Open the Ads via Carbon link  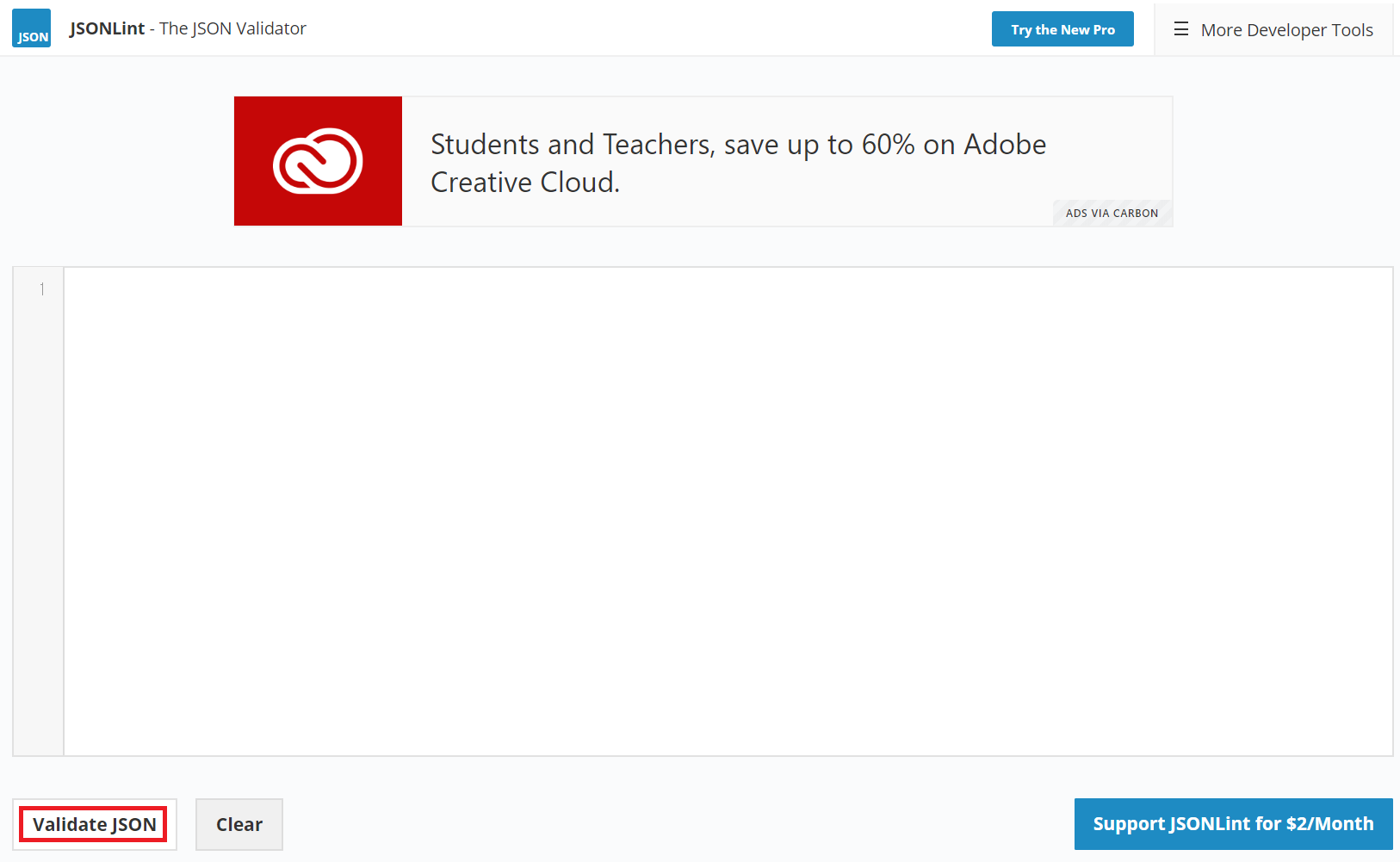(1112, 214)
